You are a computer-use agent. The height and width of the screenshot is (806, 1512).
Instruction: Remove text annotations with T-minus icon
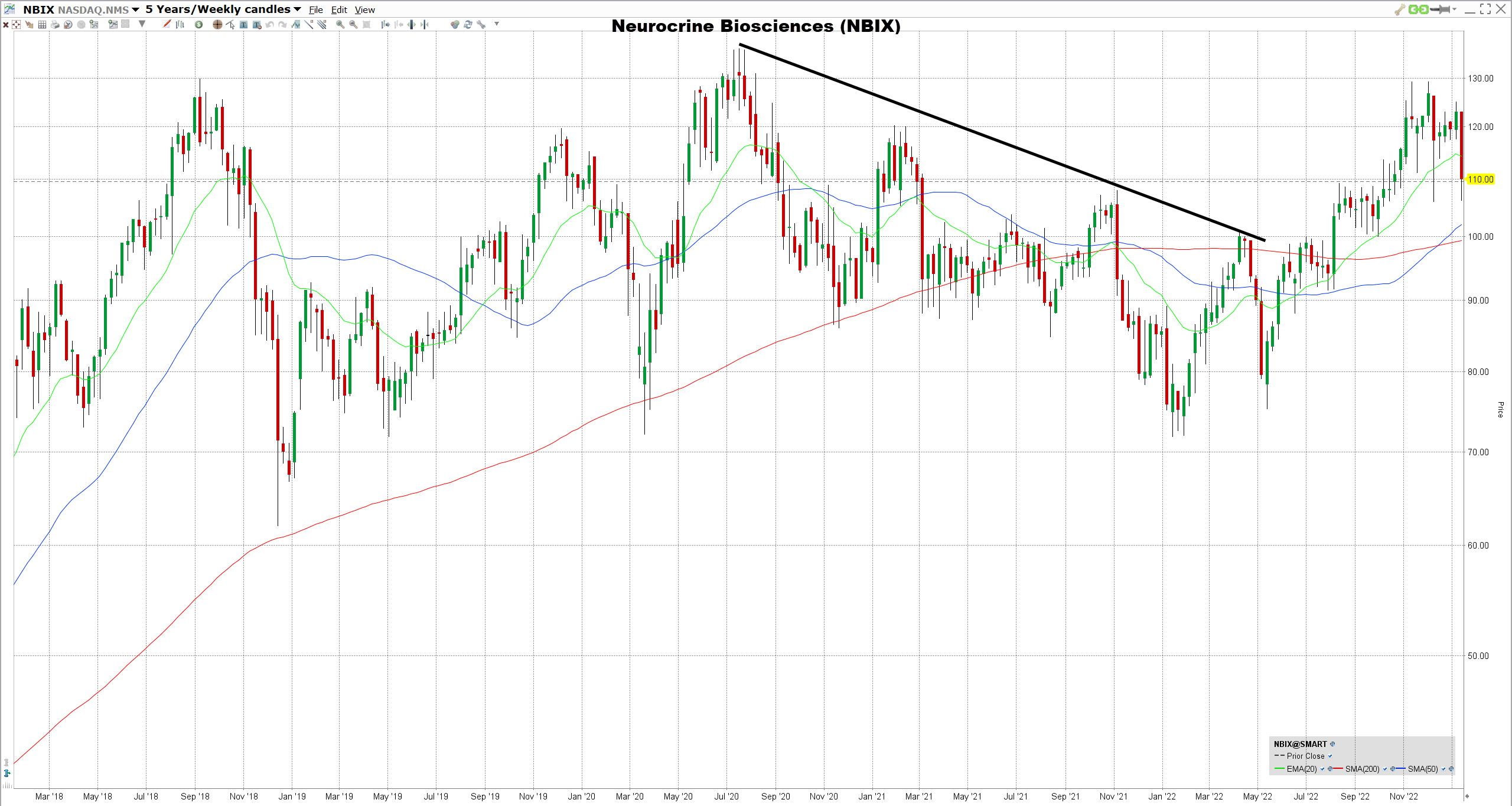pyautogui.click(x=257, y=24)
